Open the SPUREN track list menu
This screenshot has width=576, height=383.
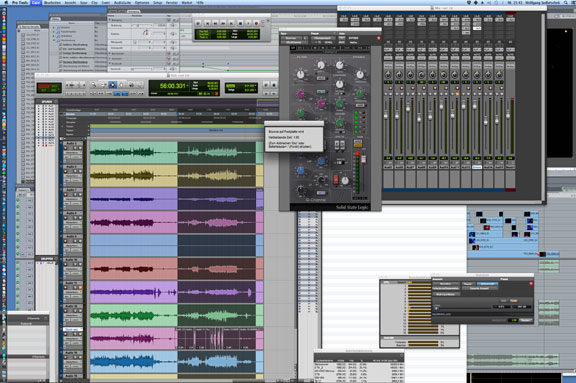[47, 101]
